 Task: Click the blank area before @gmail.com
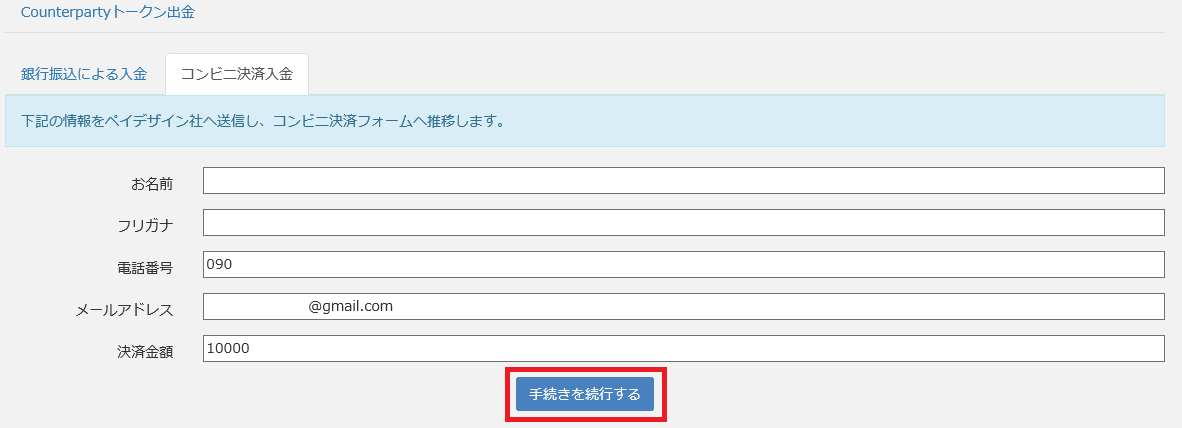point(255,306)
